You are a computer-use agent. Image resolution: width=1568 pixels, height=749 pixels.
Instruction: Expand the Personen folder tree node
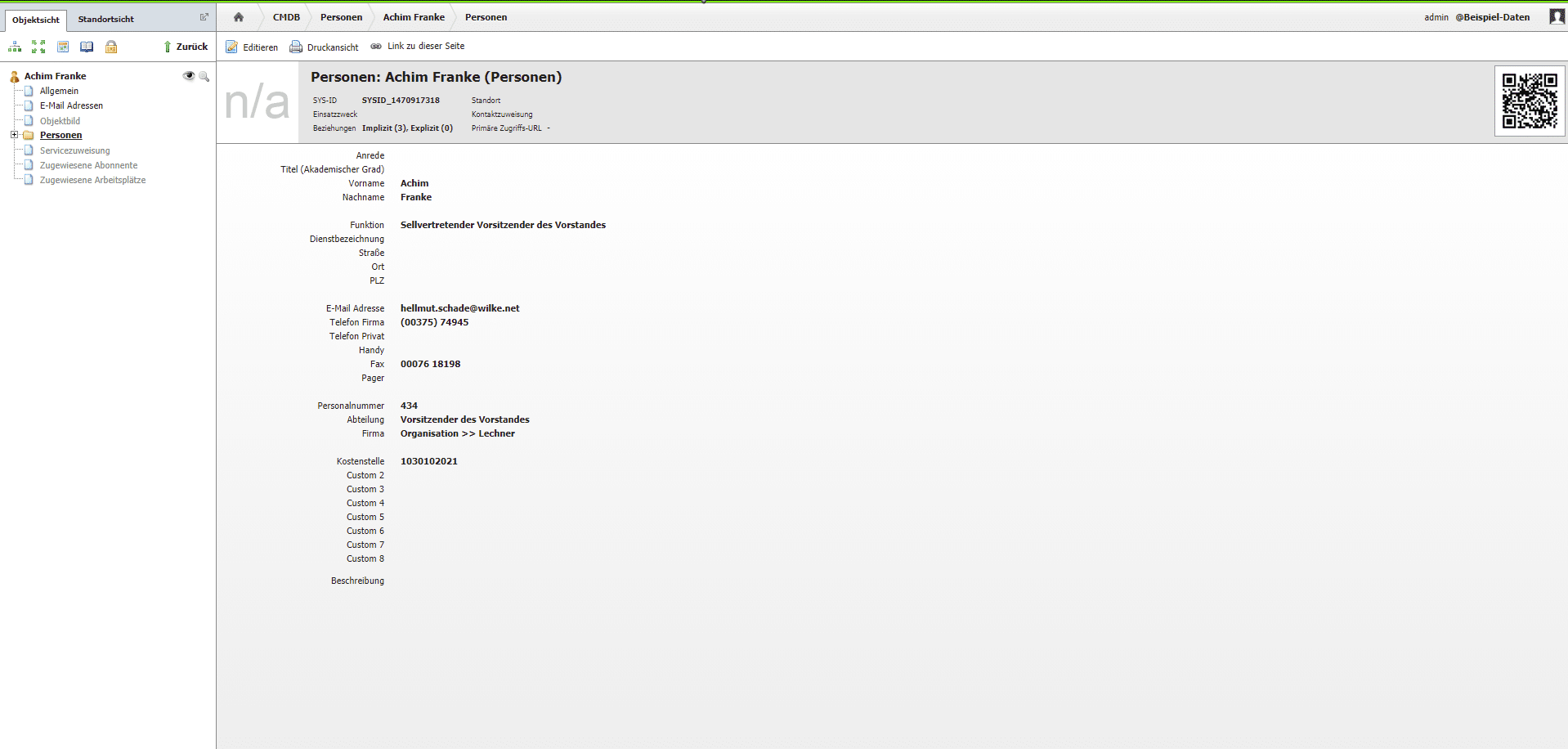click(14, 135)
